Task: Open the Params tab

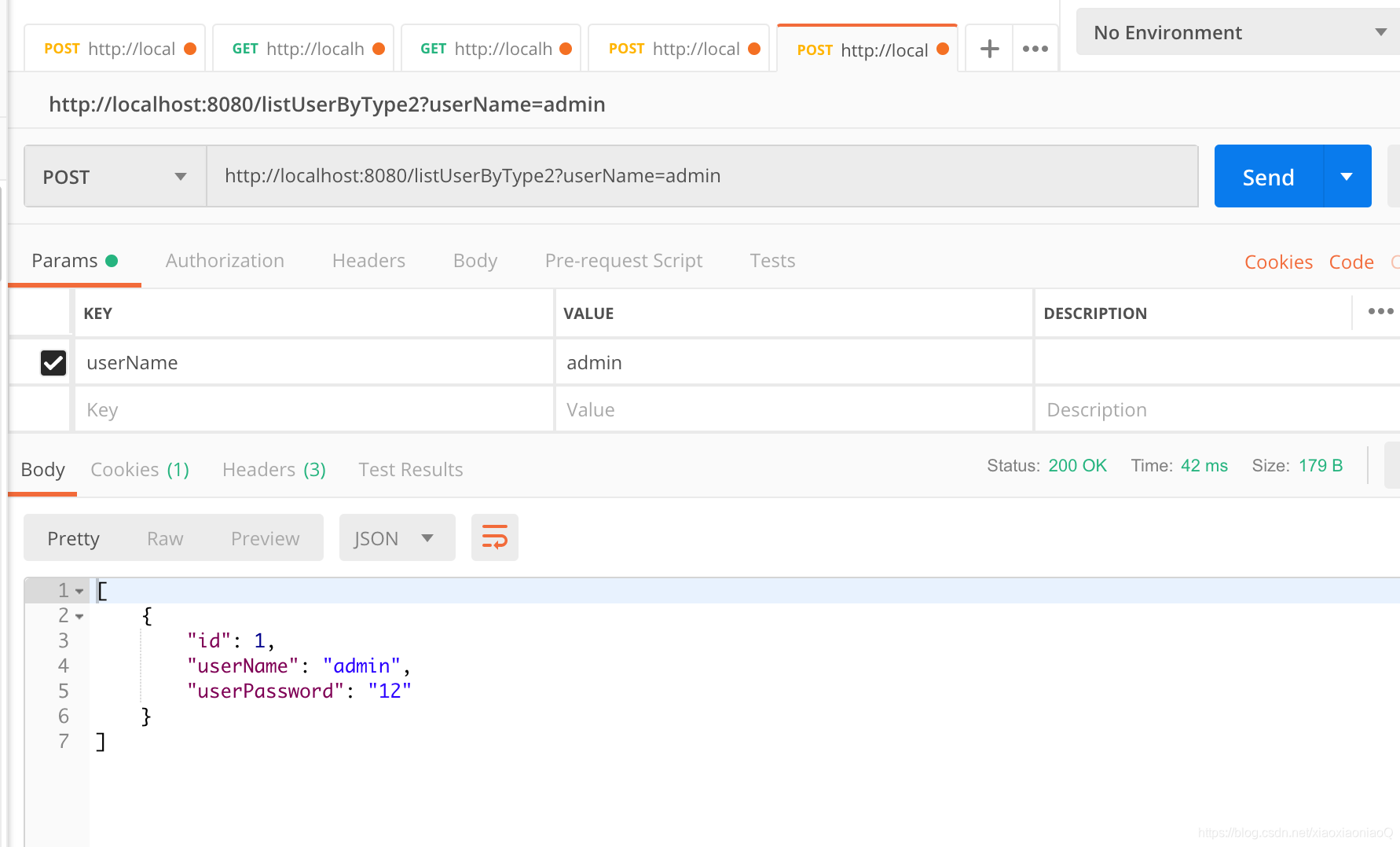Action: pyautogui.click(x=75, y=261)
